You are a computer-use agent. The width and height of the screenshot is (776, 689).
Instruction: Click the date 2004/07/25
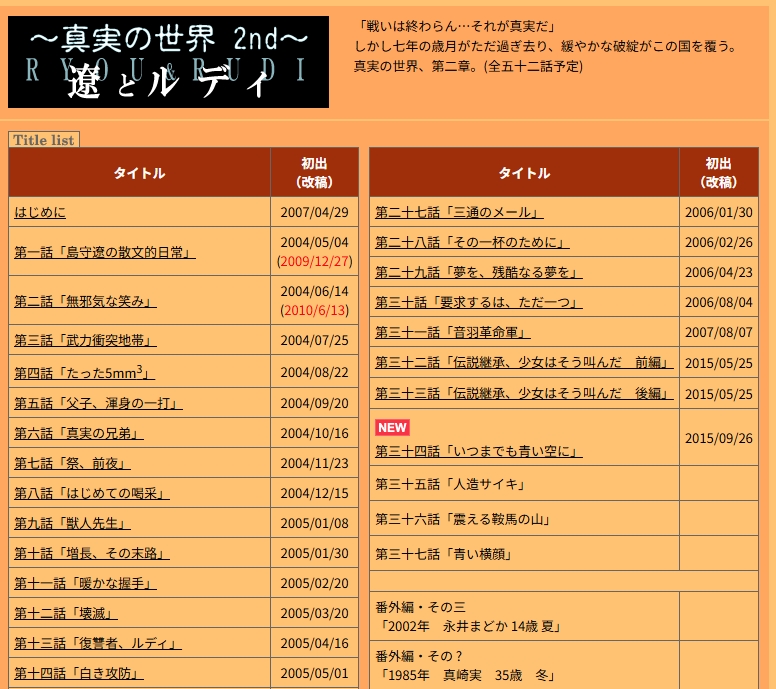(x=314, y=340)
